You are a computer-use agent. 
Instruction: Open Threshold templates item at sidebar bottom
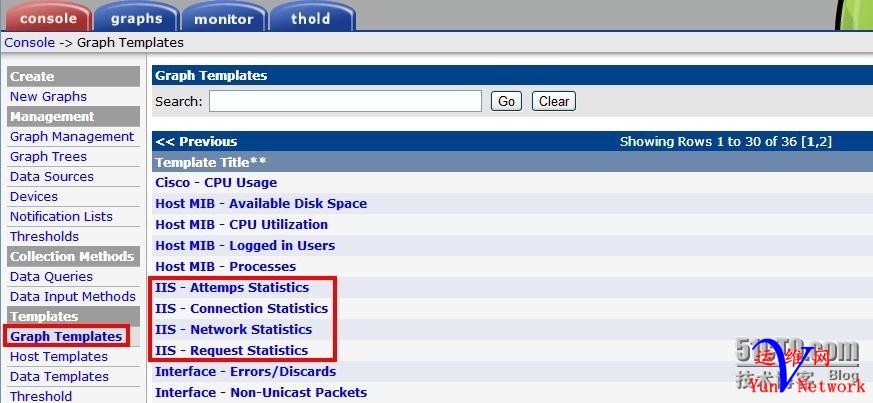[41, 396]
